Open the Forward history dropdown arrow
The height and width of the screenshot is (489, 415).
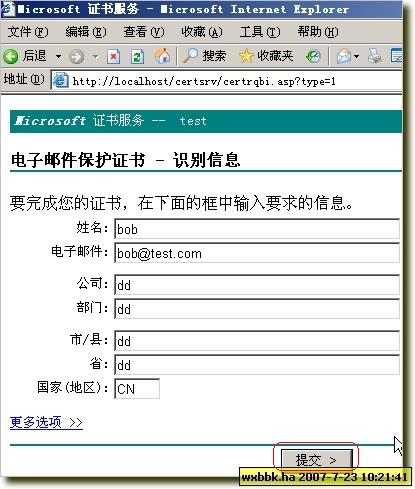(96, 57)
